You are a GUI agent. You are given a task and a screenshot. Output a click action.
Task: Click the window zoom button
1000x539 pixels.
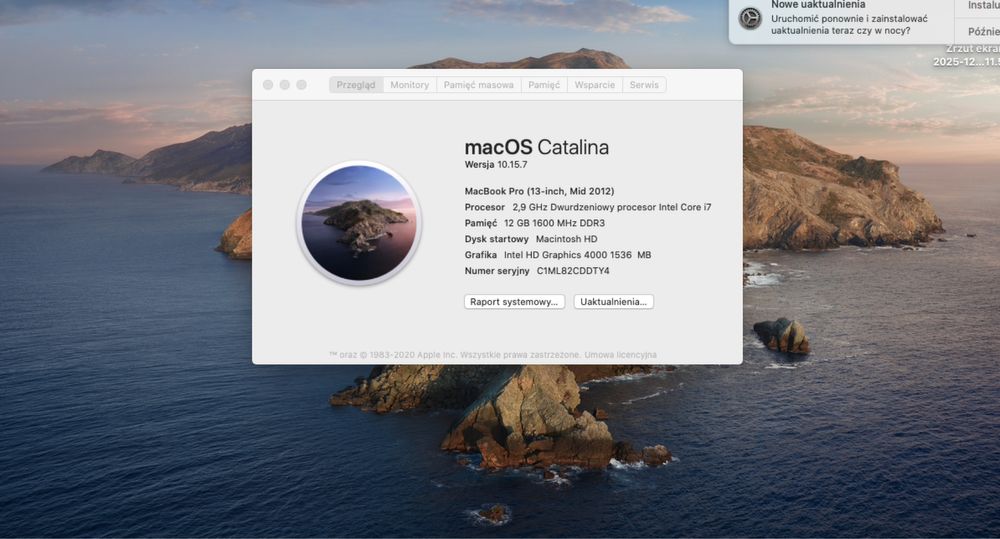(x=302, y=85)
